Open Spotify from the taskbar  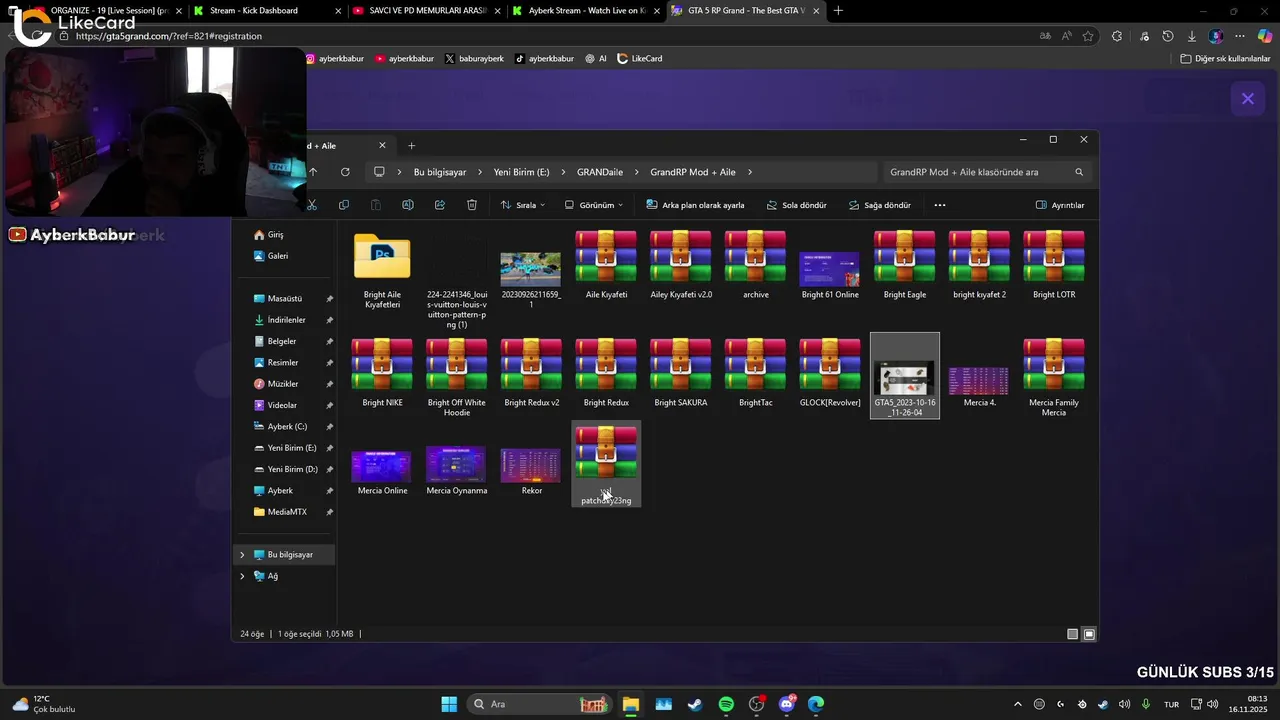coord(726,704)
